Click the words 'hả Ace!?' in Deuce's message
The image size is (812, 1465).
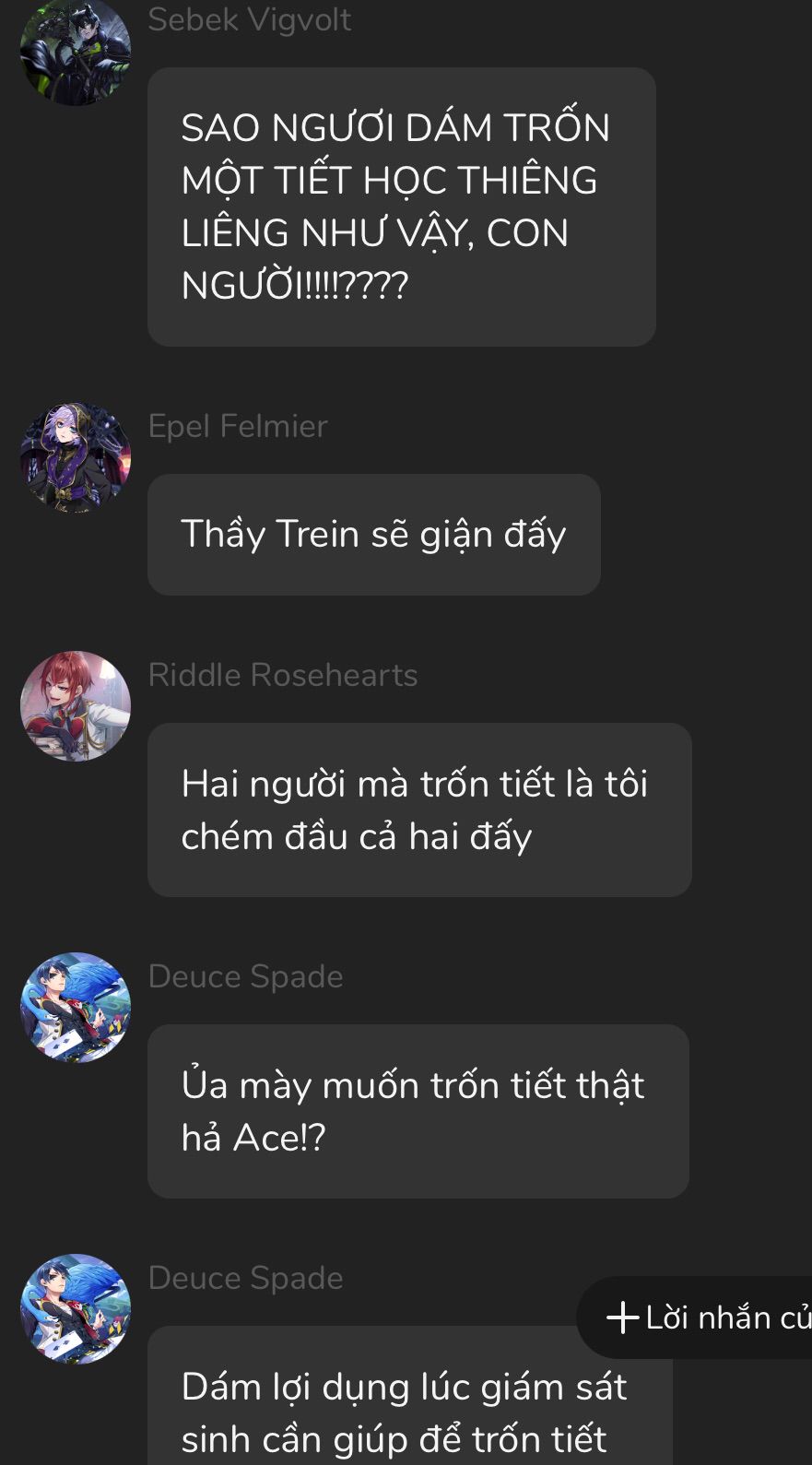coord(253,1138)
